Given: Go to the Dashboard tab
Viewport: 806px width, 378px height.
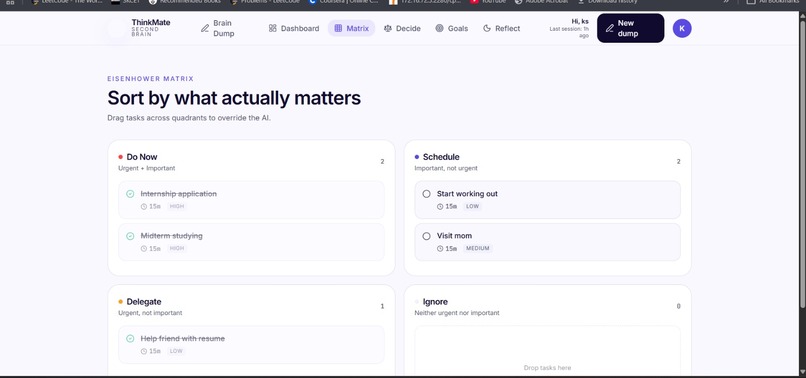Looking at the screenshot, I should click(294, 28).
